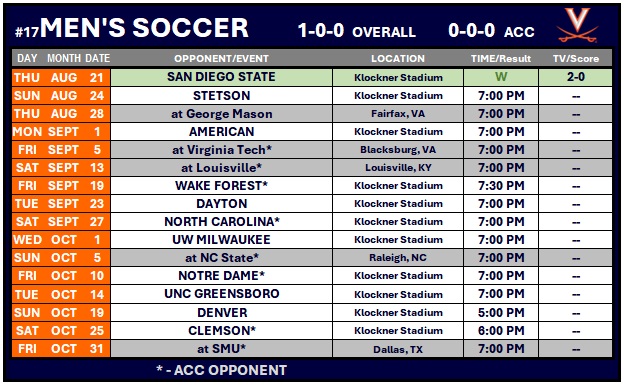This screenshot has height=386, width=625.
Task: Click the FRI OCT 31 date cell
Action: [61, 349]
